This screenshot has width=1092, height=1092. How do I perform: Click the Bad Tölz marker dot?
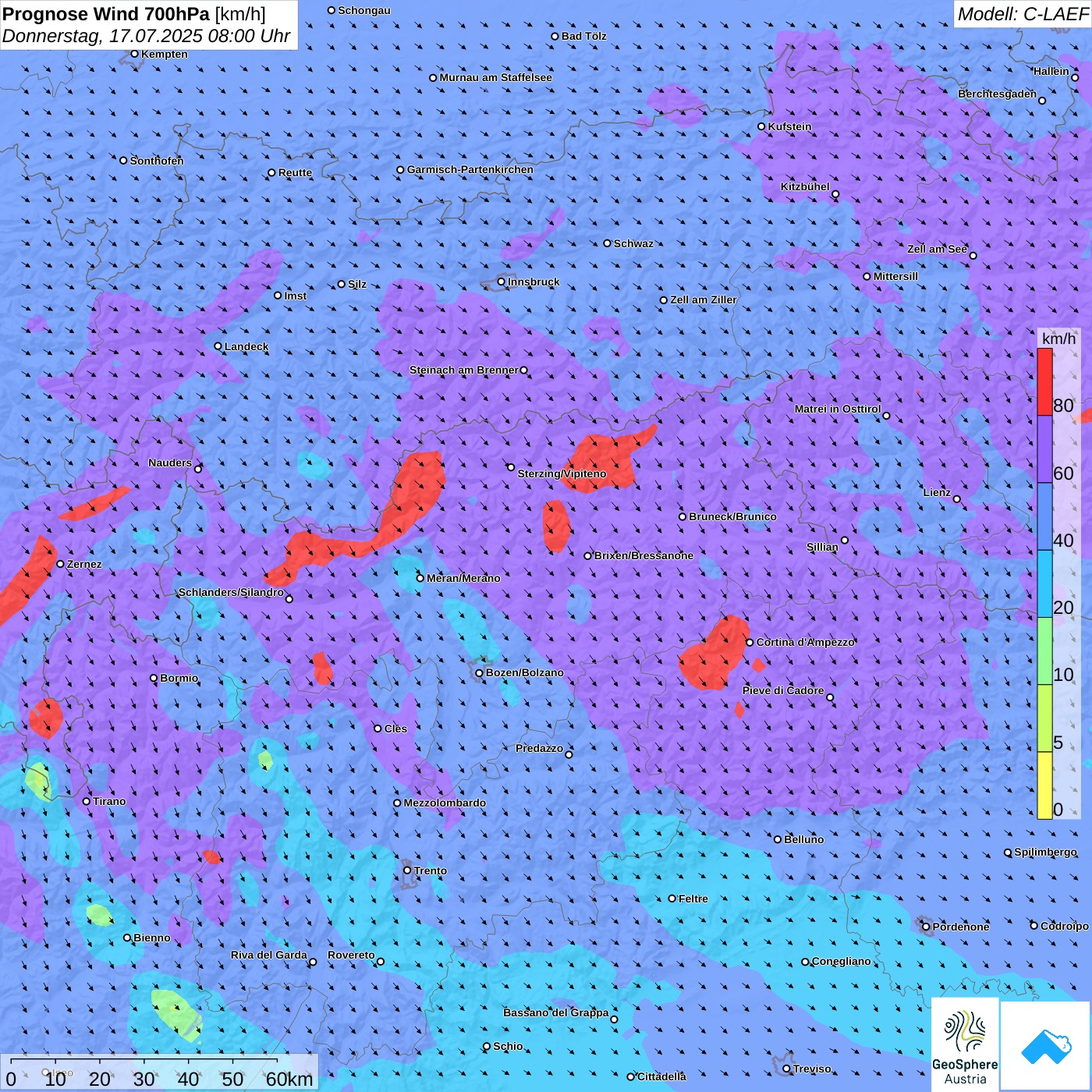pyautogui.click(x=555, y=36)
